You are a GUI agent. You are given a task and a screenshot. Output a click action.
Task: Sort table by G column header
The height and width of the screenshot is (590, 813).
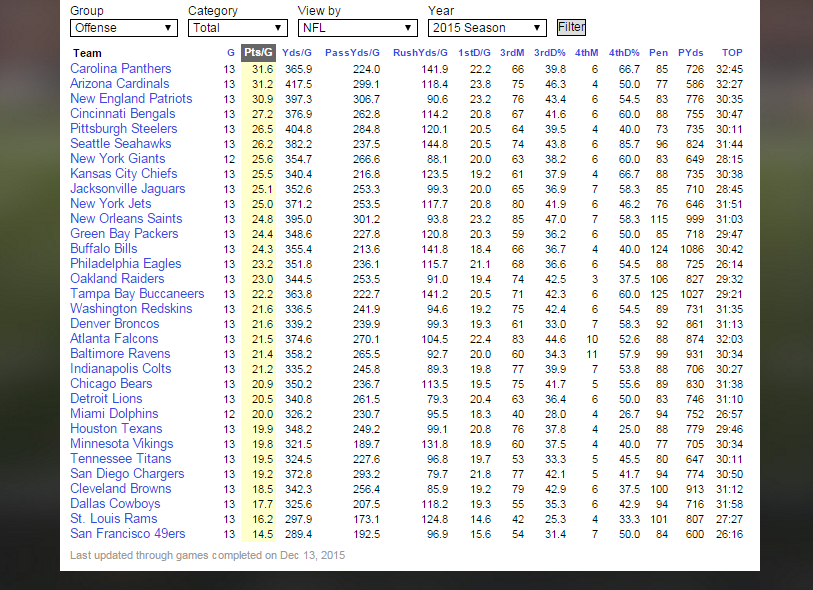click(x=231, y=53)
